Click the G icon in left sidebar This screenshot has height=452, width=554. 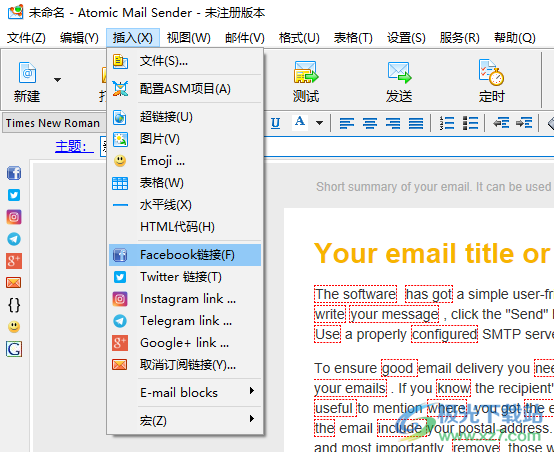click(14, 349)
